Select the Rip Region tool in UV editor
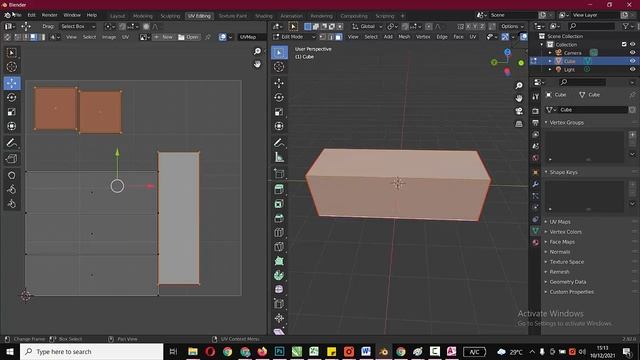 pos(11,159)
